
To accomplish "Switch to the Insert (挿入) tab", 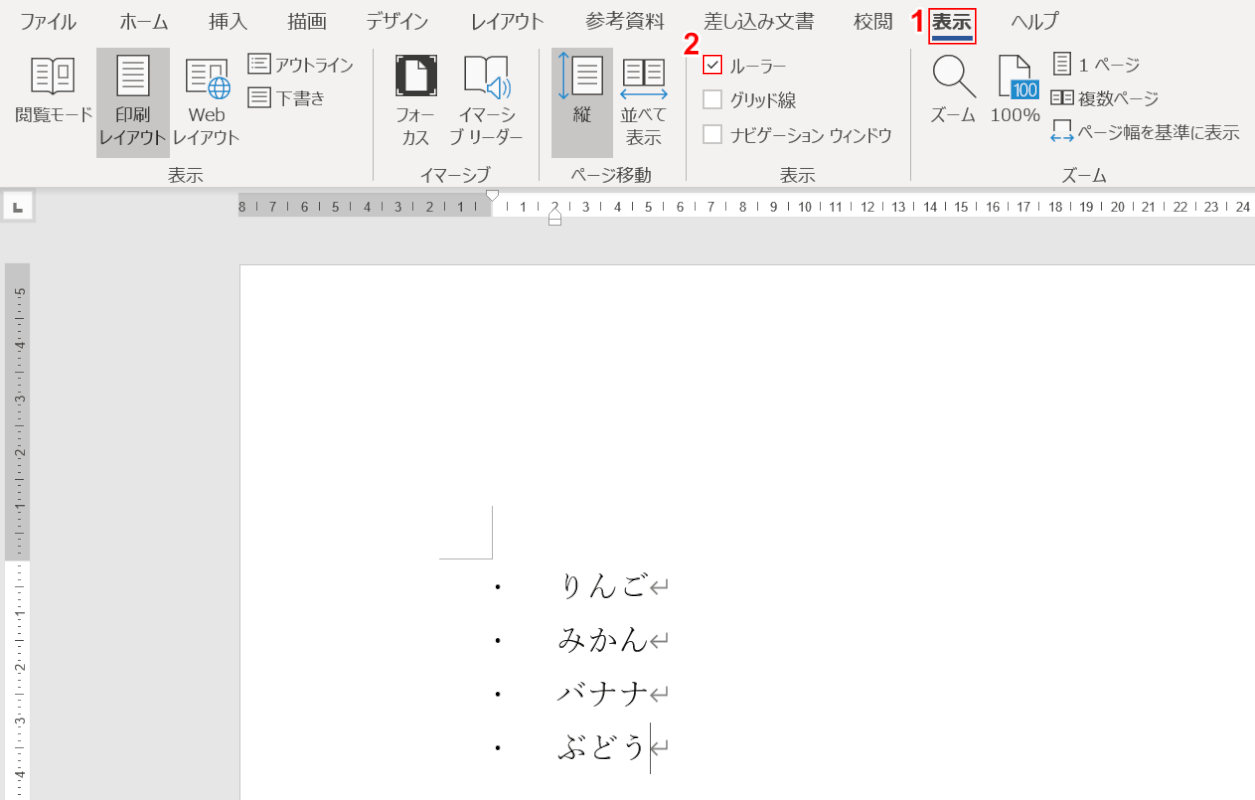I will tap(228, 22).
